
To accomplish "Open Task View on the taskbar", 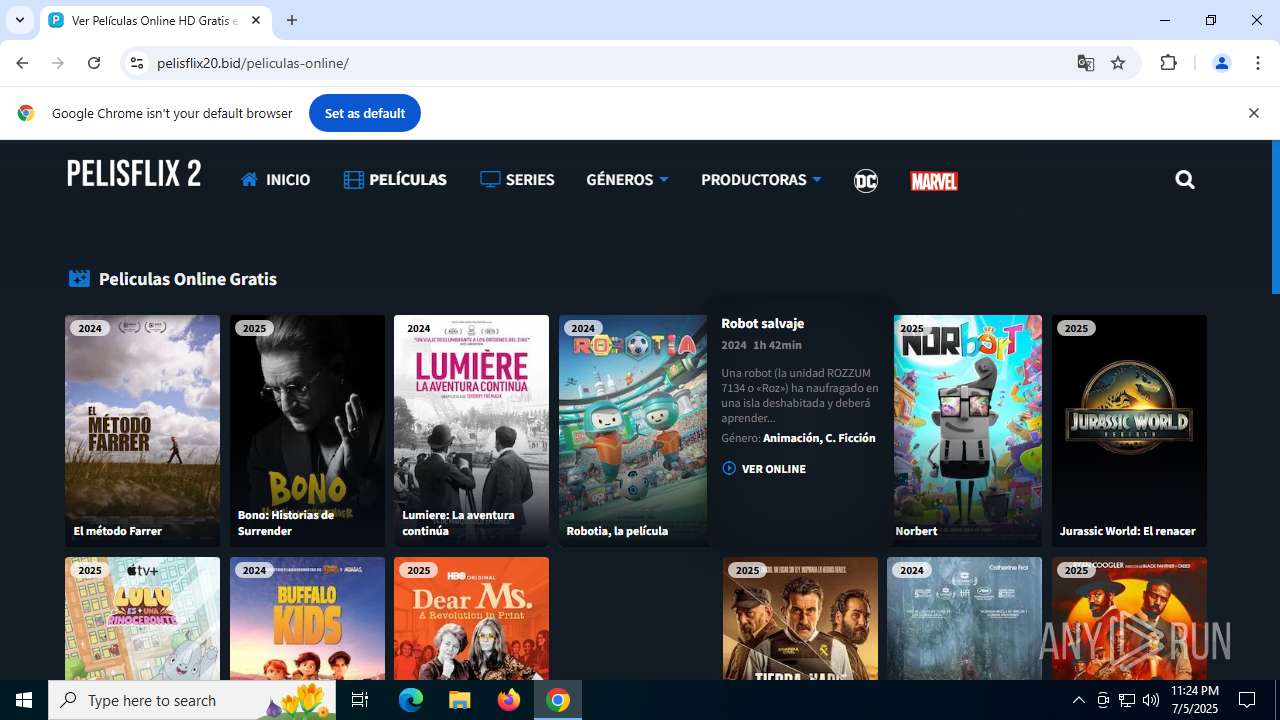I will coord(360,700).
